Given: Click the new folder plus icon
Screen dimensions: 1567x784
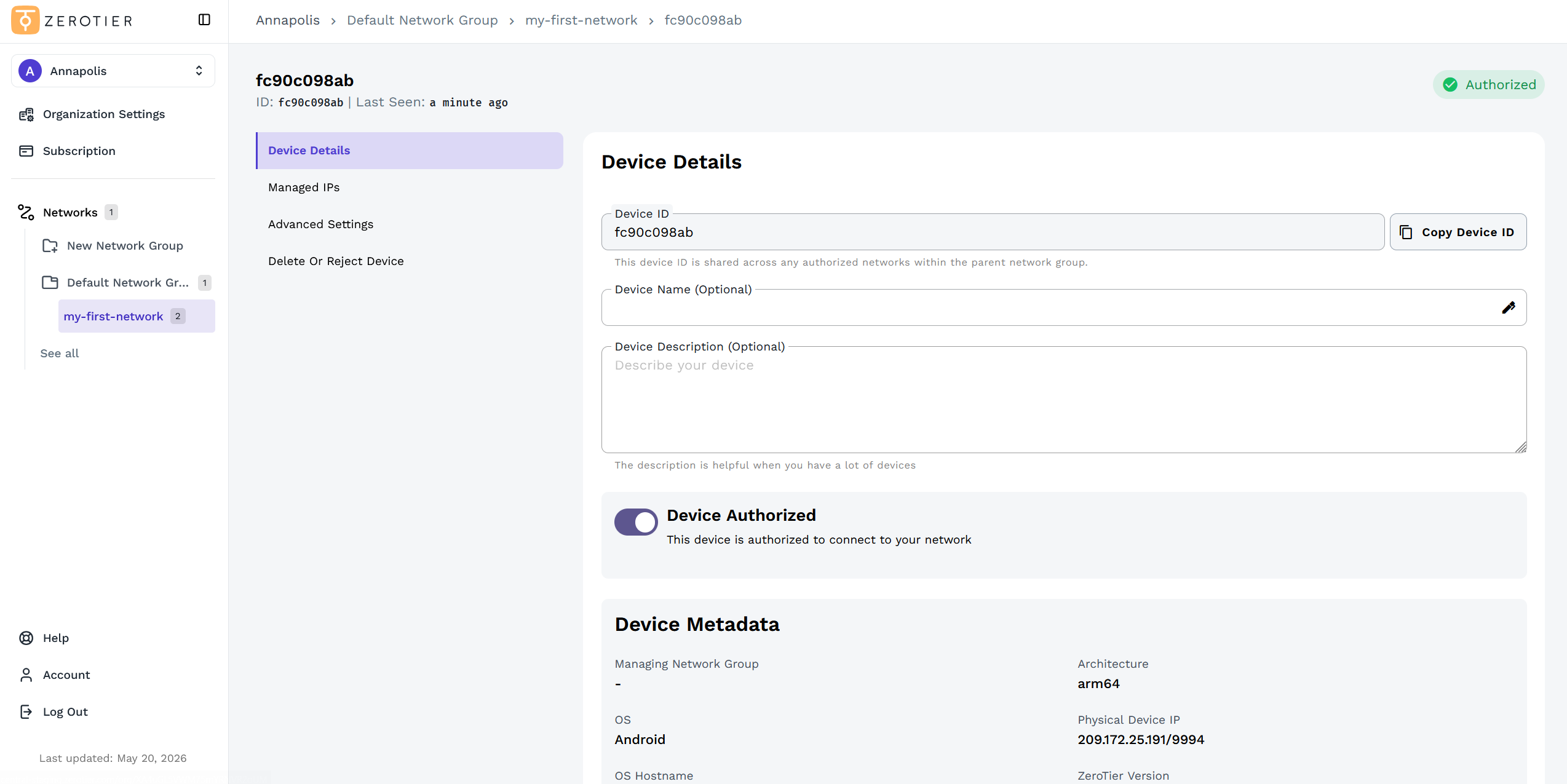Looking at the screenshot, I should point(50,246).
